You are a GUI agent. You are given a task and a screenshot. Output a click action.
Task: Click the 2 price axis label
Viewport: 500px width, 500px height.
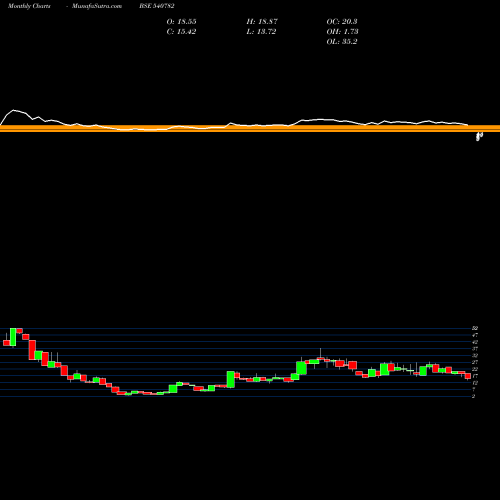(474, 396)
